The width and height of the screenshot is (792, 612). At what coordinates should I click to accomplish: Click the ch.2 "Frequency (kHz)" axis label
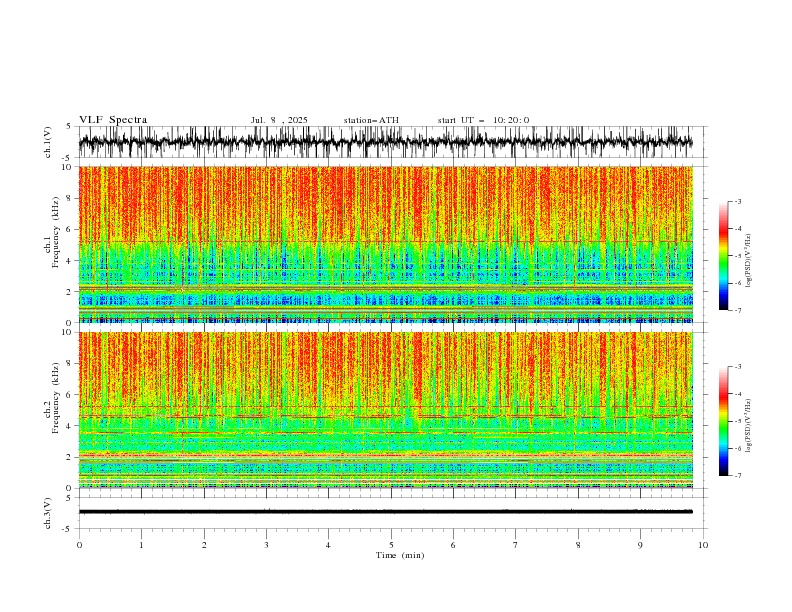pos(56,398)
